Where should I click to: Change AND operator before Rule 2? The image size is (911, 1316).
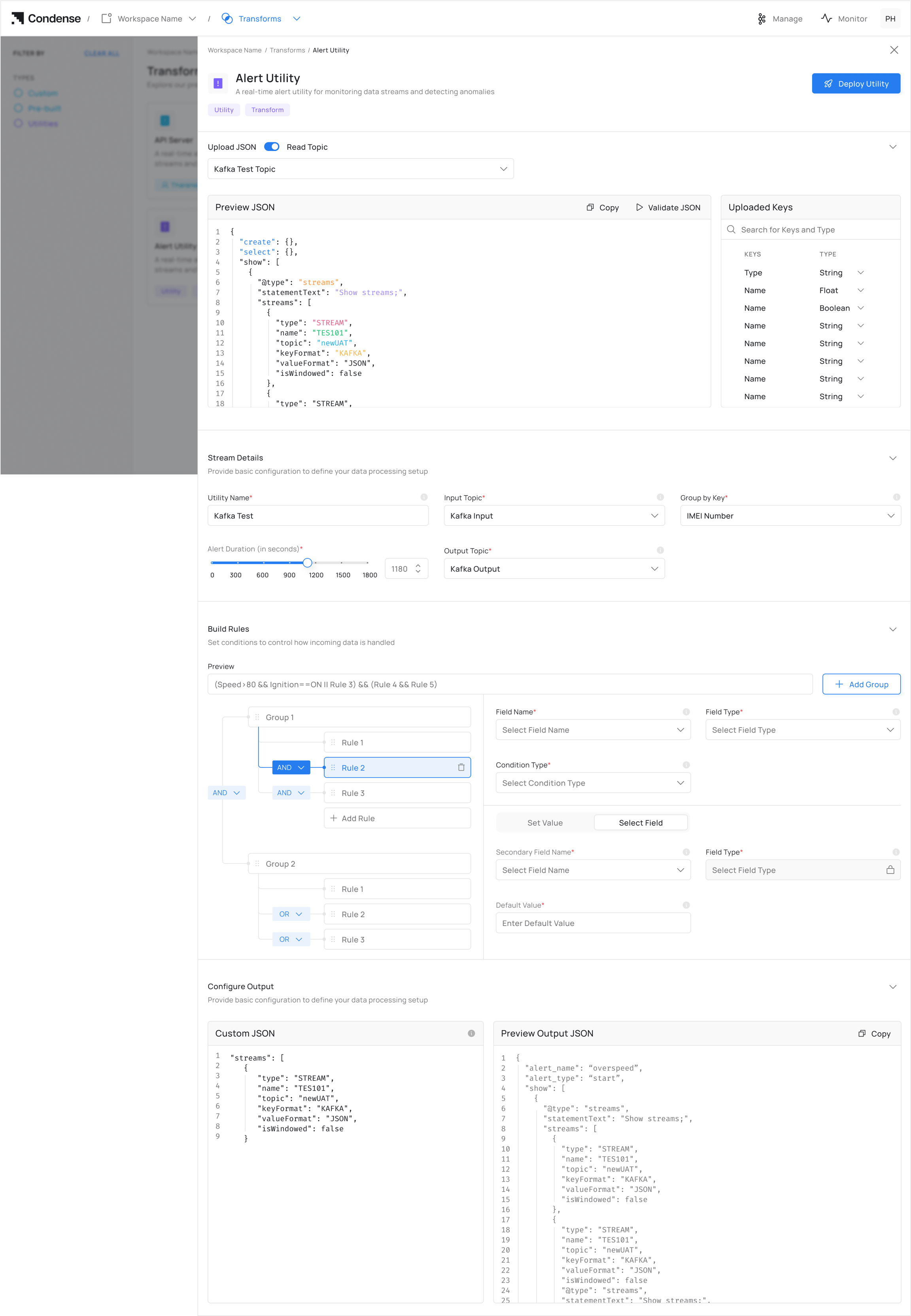coord(291,768)
